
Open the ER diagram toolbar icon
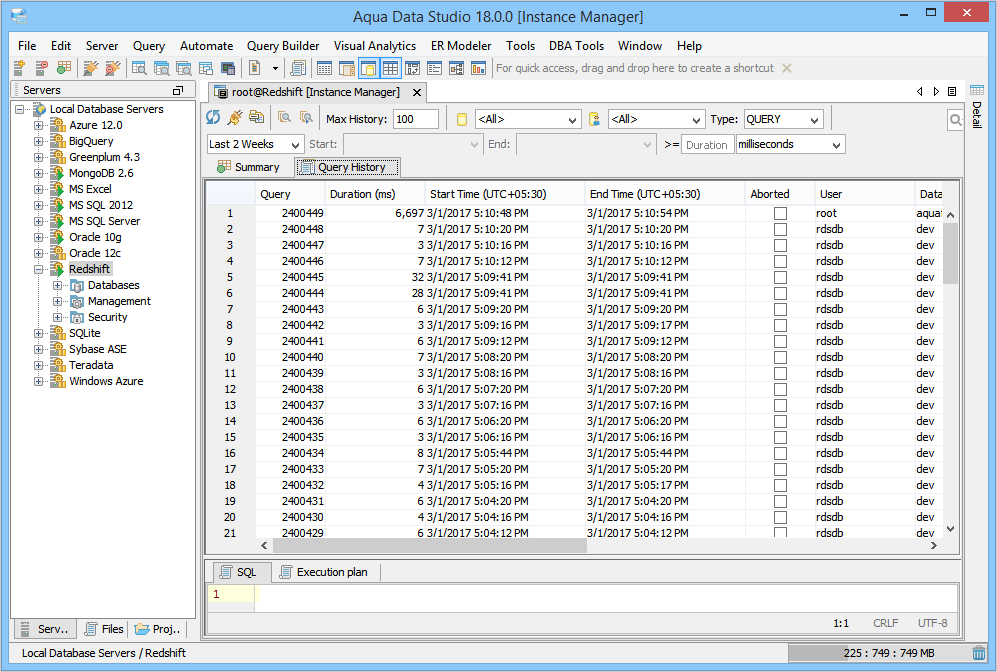point(457,68)
